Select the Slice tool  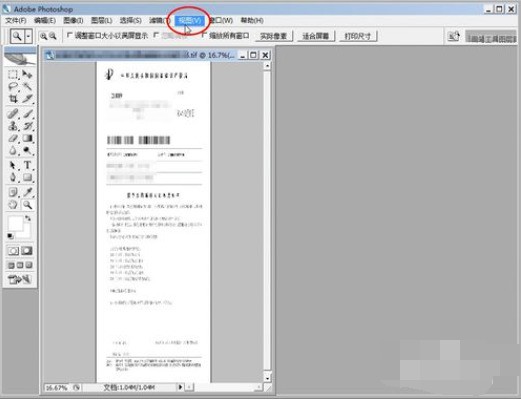pos(27,99)
